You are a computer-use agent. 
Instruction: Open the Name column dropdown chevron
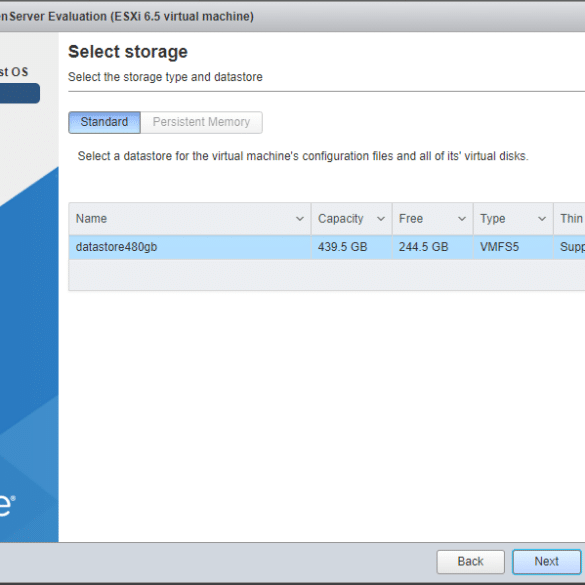click(x=299, y=219)
